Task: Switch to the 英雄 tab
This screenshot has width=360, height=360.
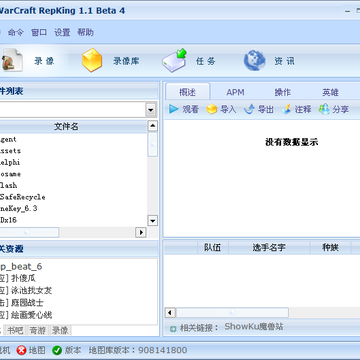Action: point(330,92)
